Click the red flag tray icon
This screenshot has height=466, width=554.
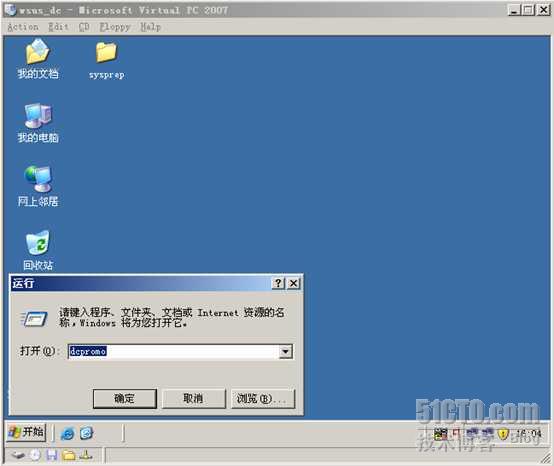click(x=456, y=433)
